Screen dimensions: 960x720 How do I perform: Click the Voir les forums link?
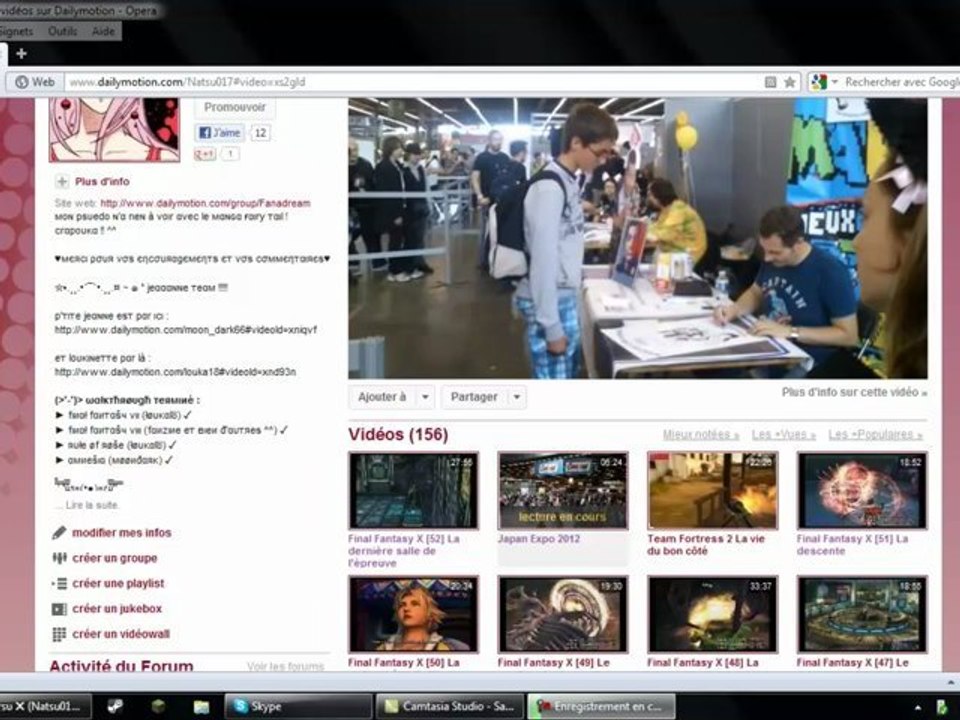pos(285,666)
